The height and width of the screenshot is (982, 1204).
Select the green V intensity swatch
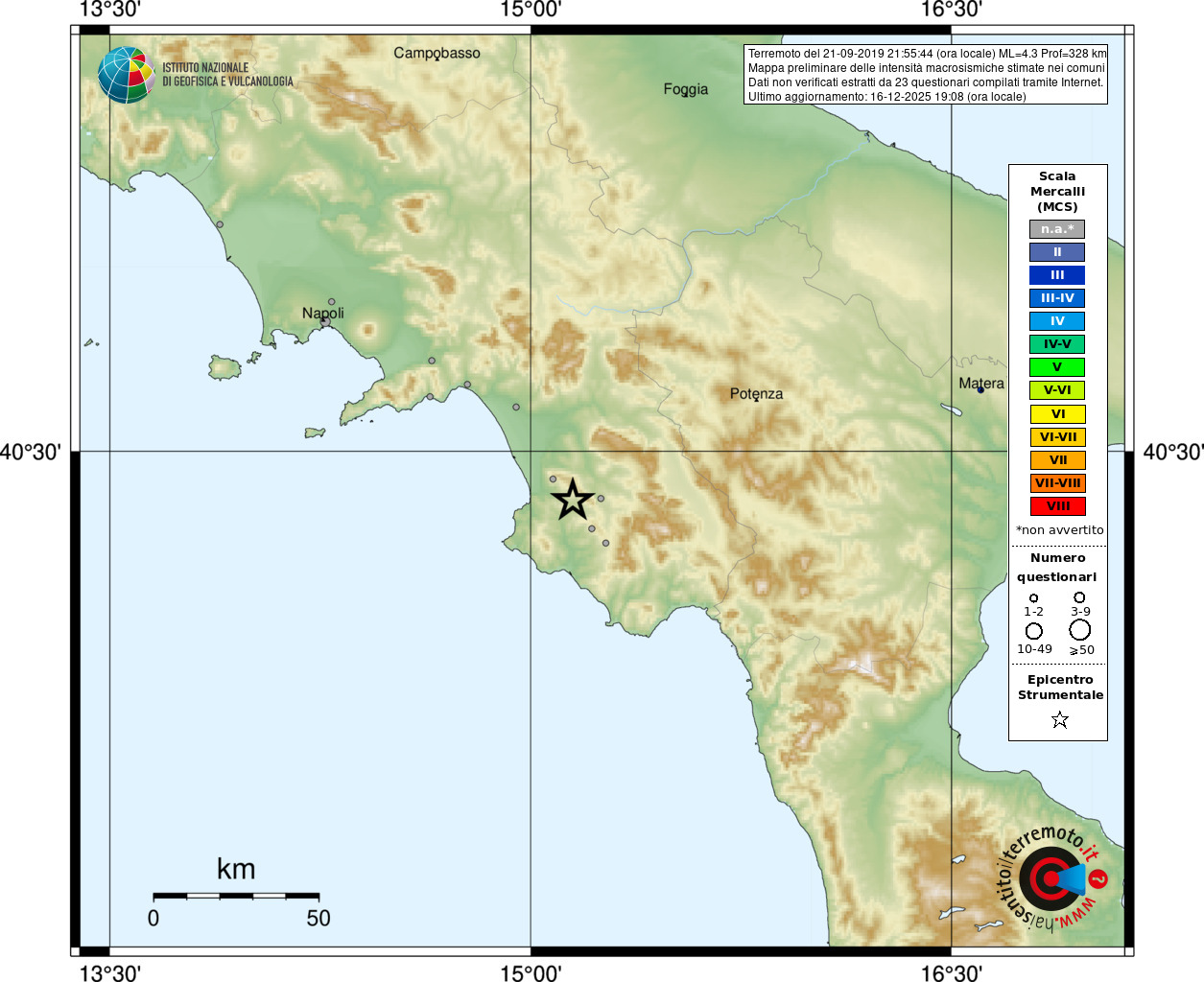pyautogui.click(x=1057, y=367)
